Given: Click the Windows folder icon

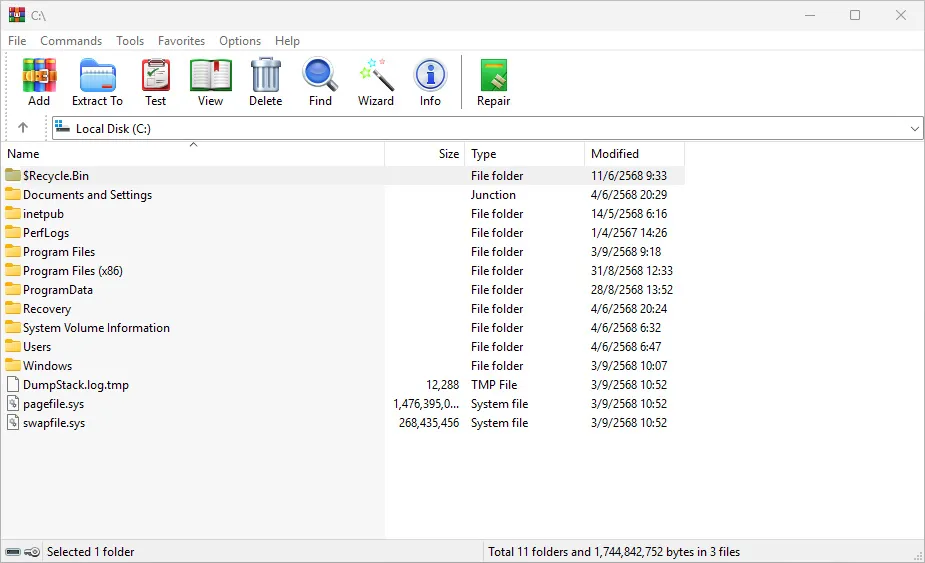Looking at the screenshot, I should (13, 365).
